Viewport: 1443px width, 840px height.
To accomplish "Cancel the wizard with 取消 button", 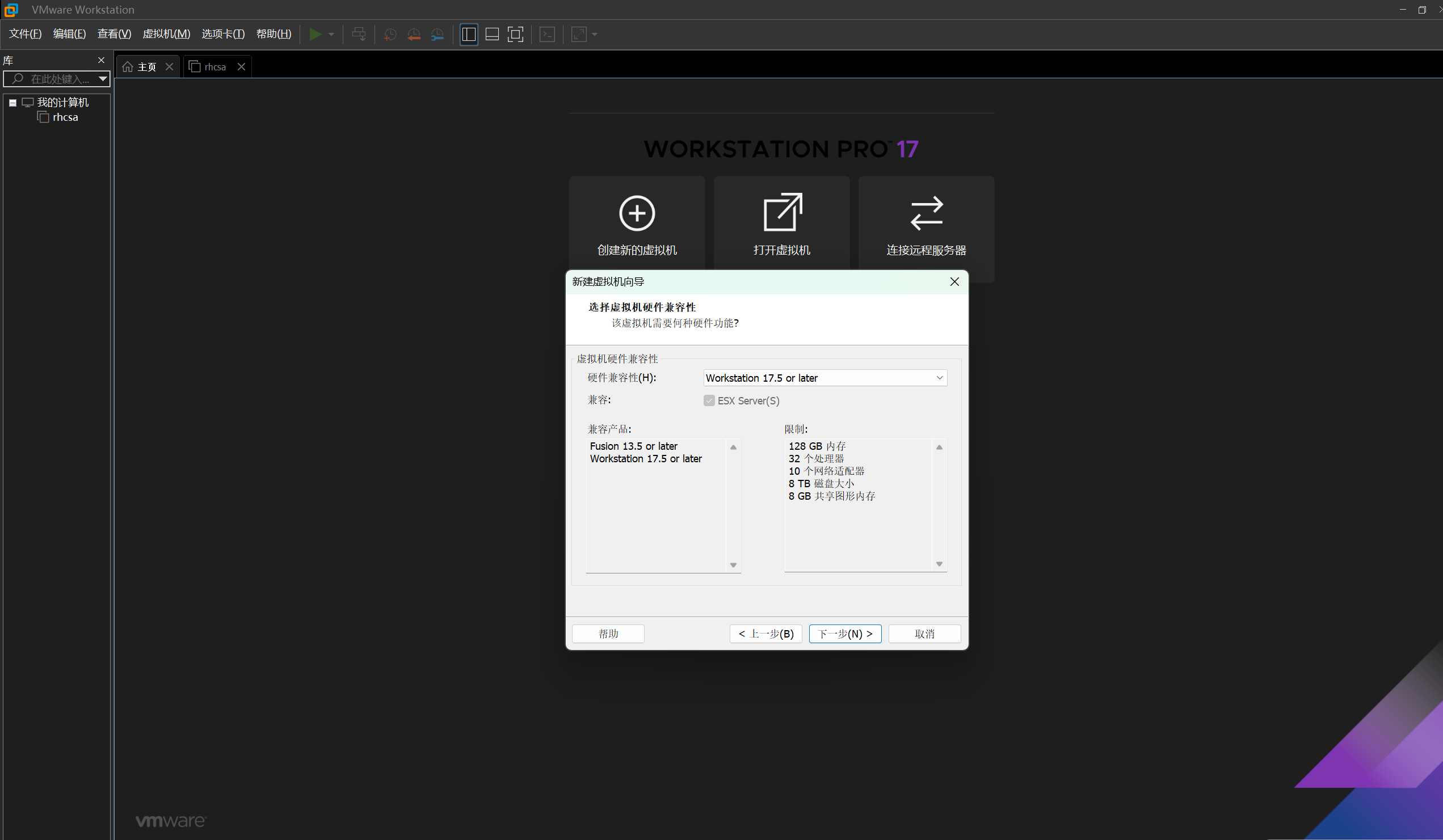I will [924, 634].
